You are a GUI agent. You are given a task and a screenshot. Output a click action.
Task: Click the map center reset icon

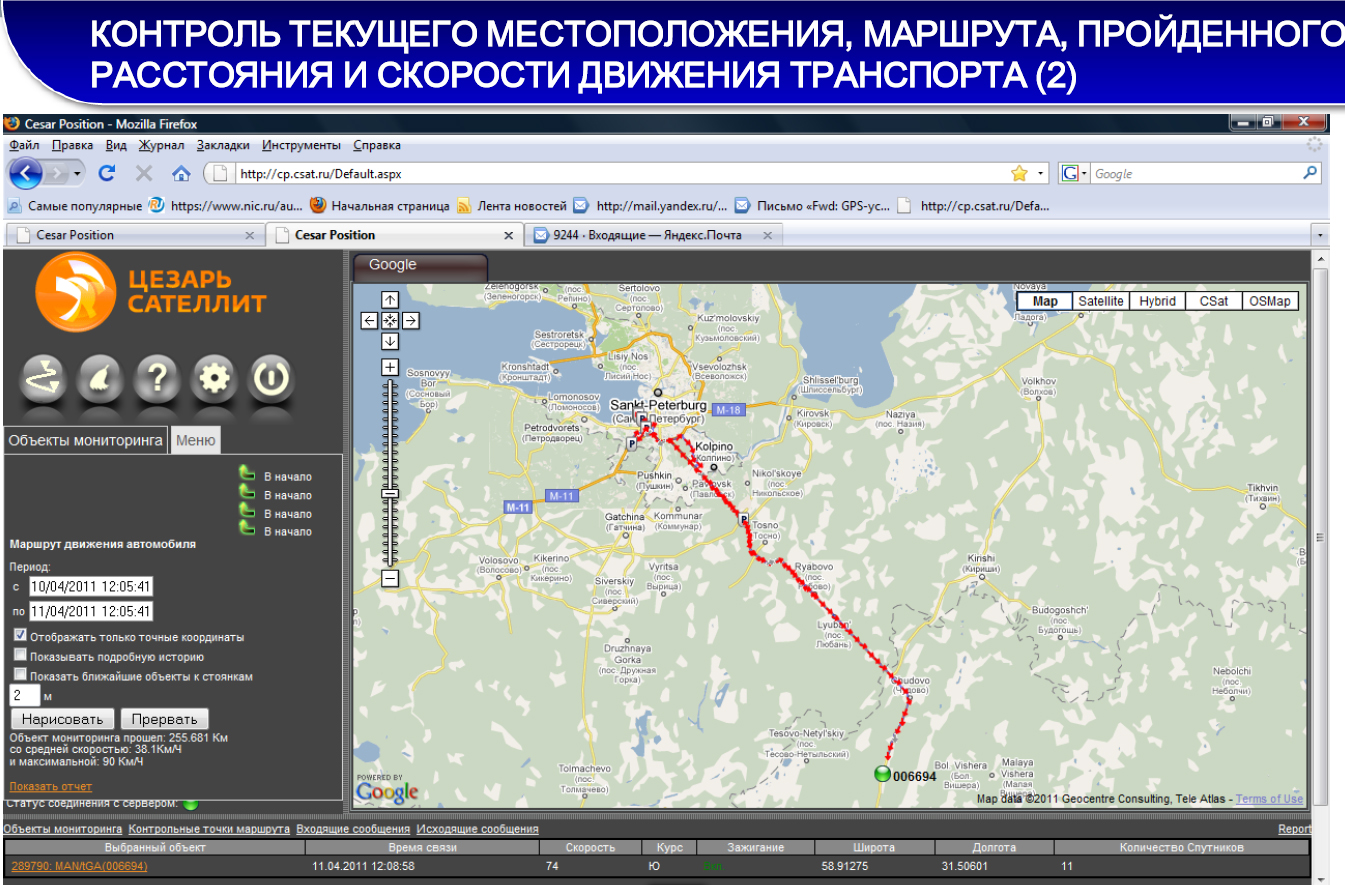click(390, 320)
